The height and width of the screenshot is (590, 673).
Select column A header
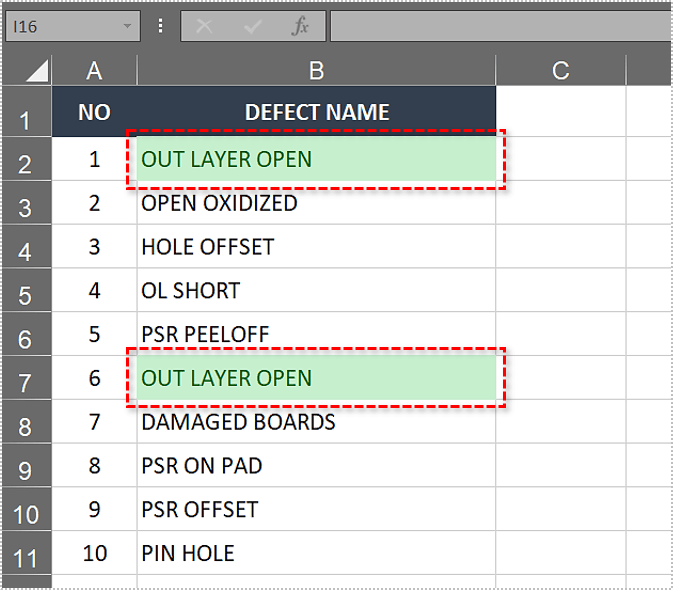pos(94,70)
